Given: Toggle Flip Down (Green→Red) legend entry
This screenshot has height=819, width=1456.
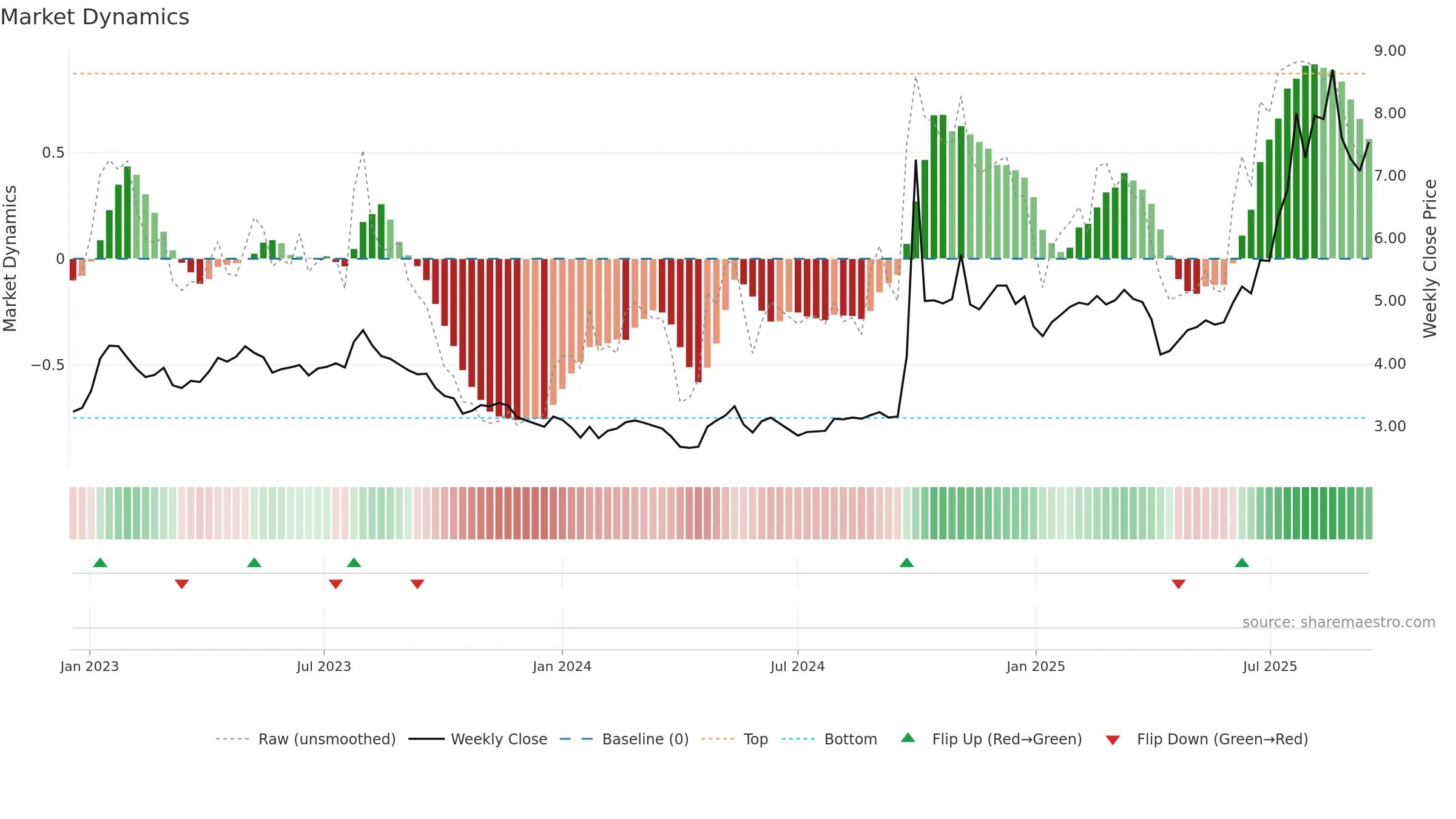Looking at the screenshot, I should (1207, 739).
